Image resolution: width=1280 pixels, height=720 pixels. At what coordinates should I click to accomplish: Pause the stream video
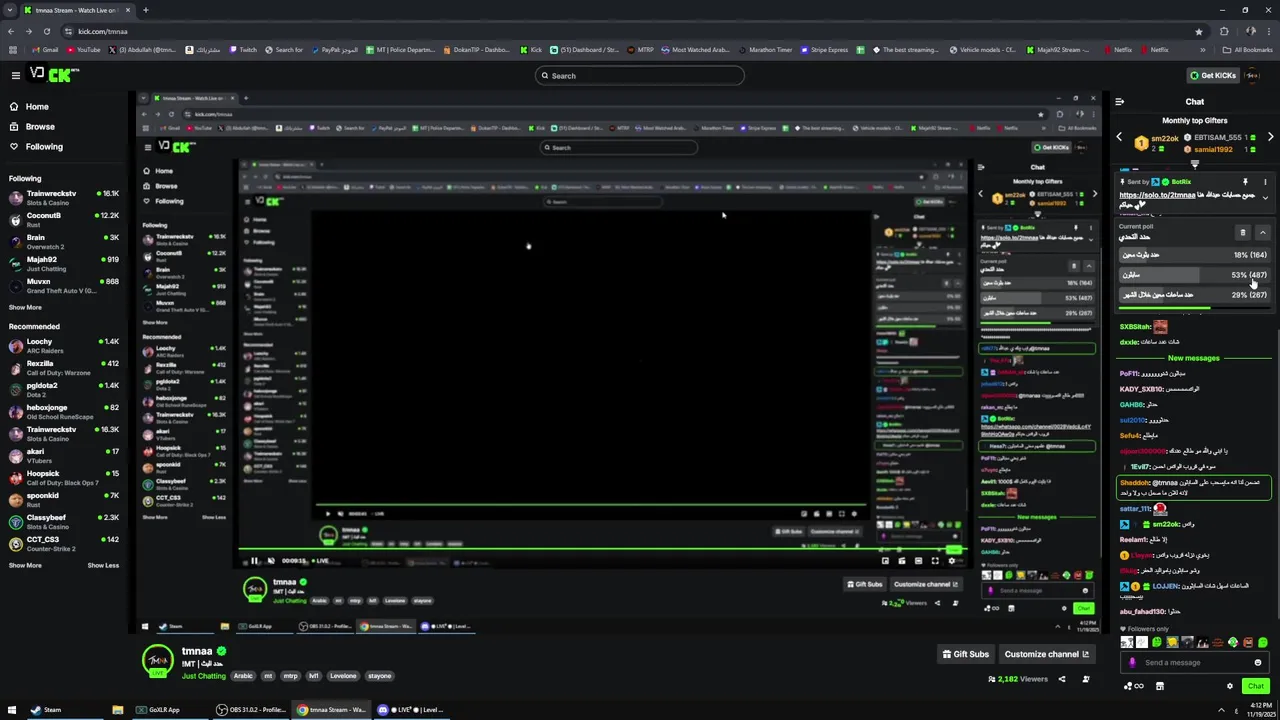(254, 561)
